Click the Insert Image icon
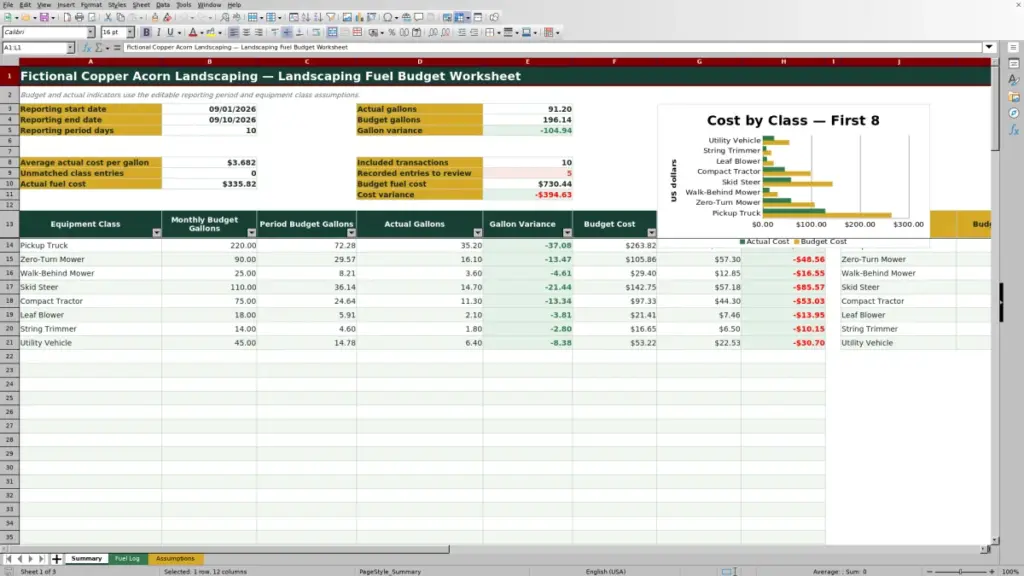1024x576 pixels. [347, 18]
